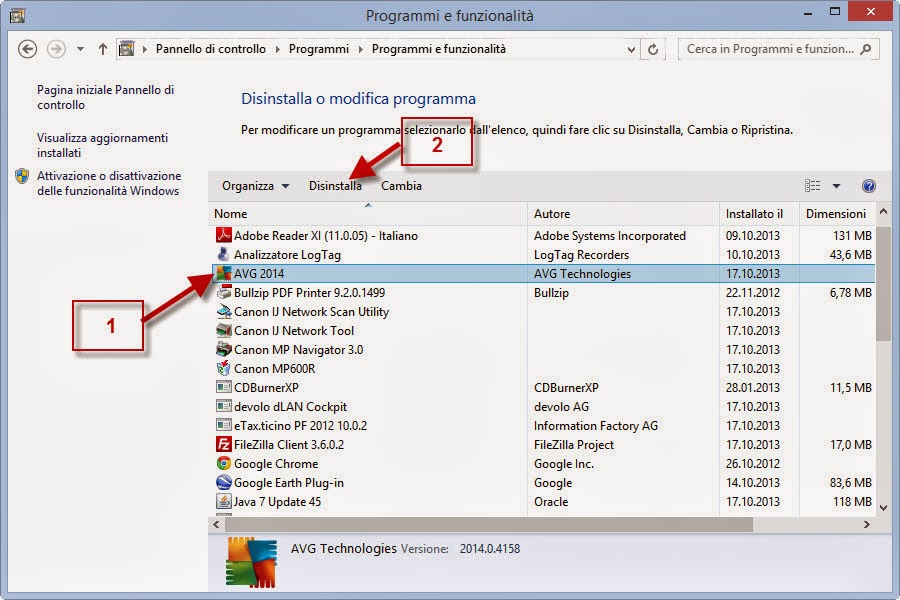Screen dimensions: 900x600
Task: Open Help with the question mark icon
Action: tap(868, 185)
